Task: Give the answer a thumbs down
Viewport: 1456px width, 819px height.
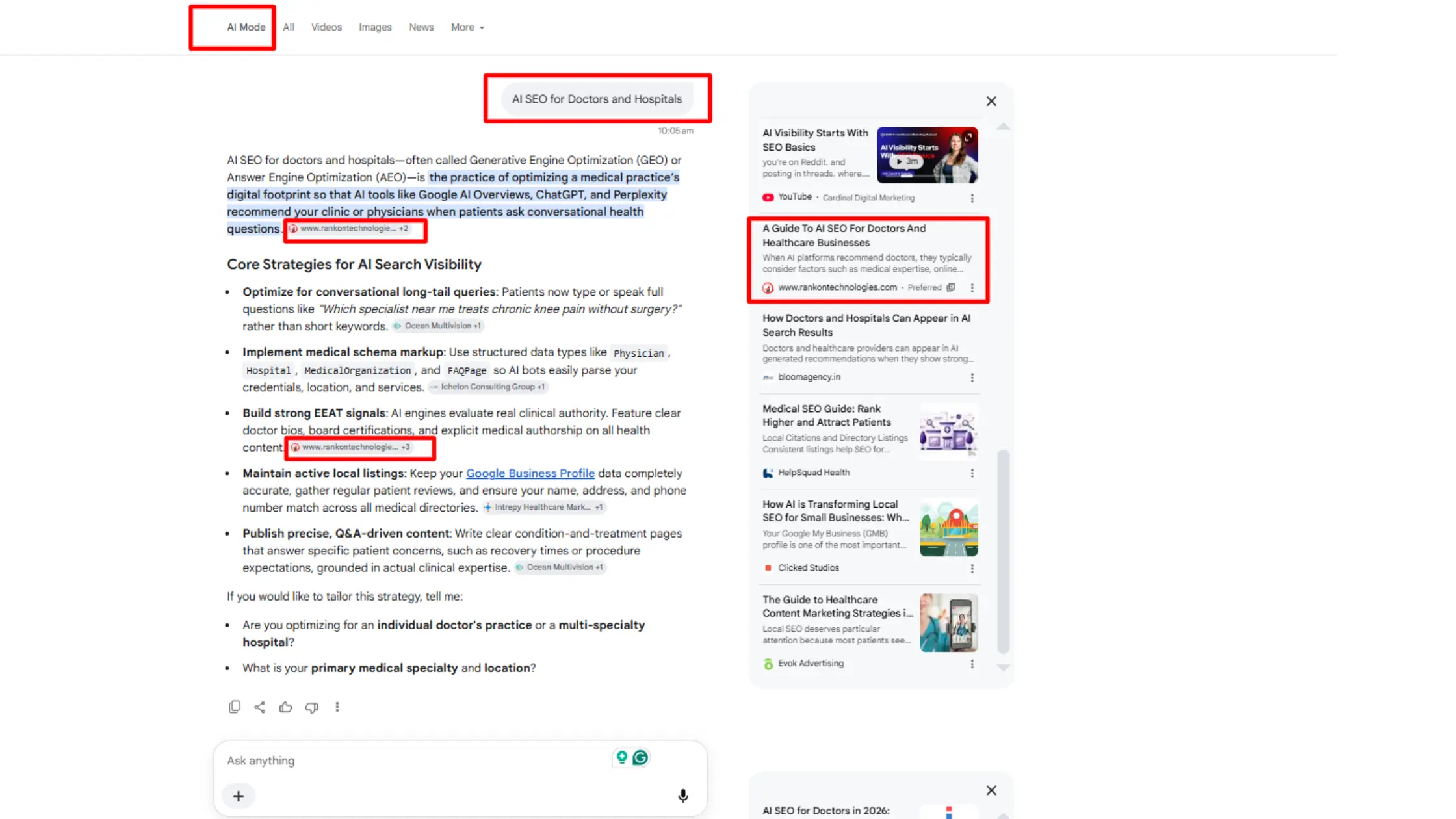Action: 311,707
